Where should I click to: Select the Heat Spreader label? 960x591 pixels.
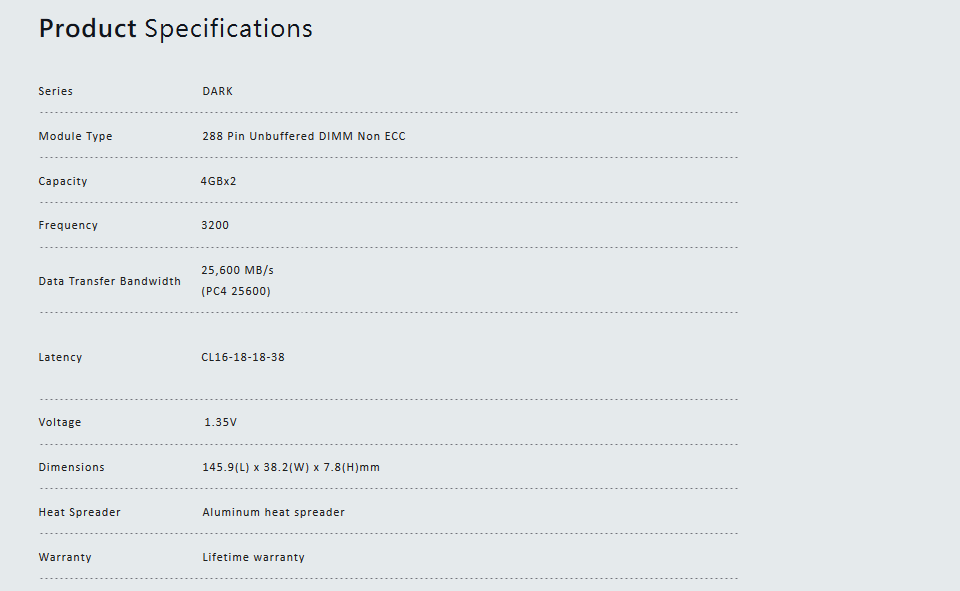(80, 513)
